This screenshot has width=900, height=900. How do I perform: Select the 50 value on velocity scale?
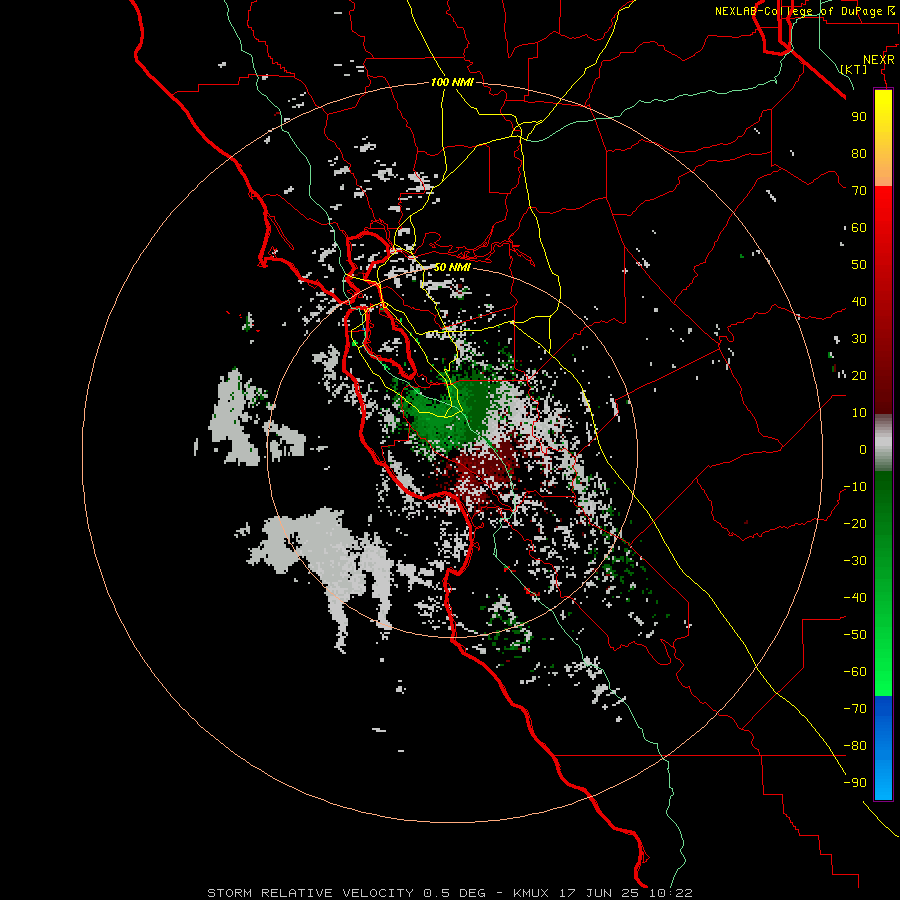(859, 265)
